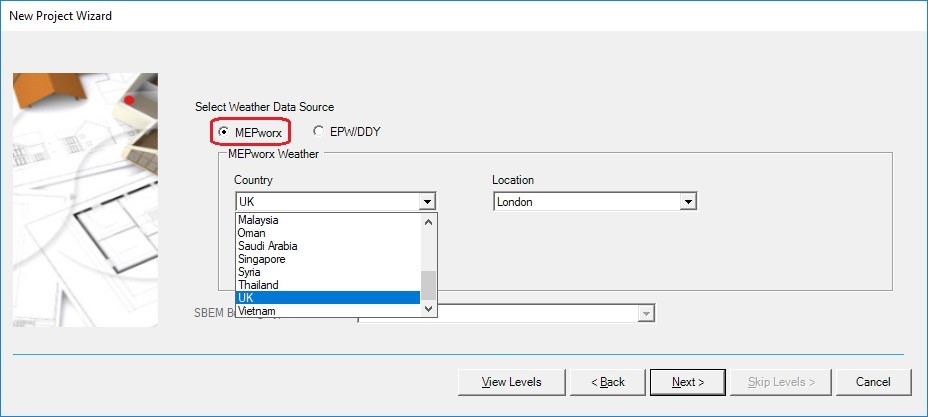Choose Malaysia from the country list

pyautogui.click(x=328, y=220)
